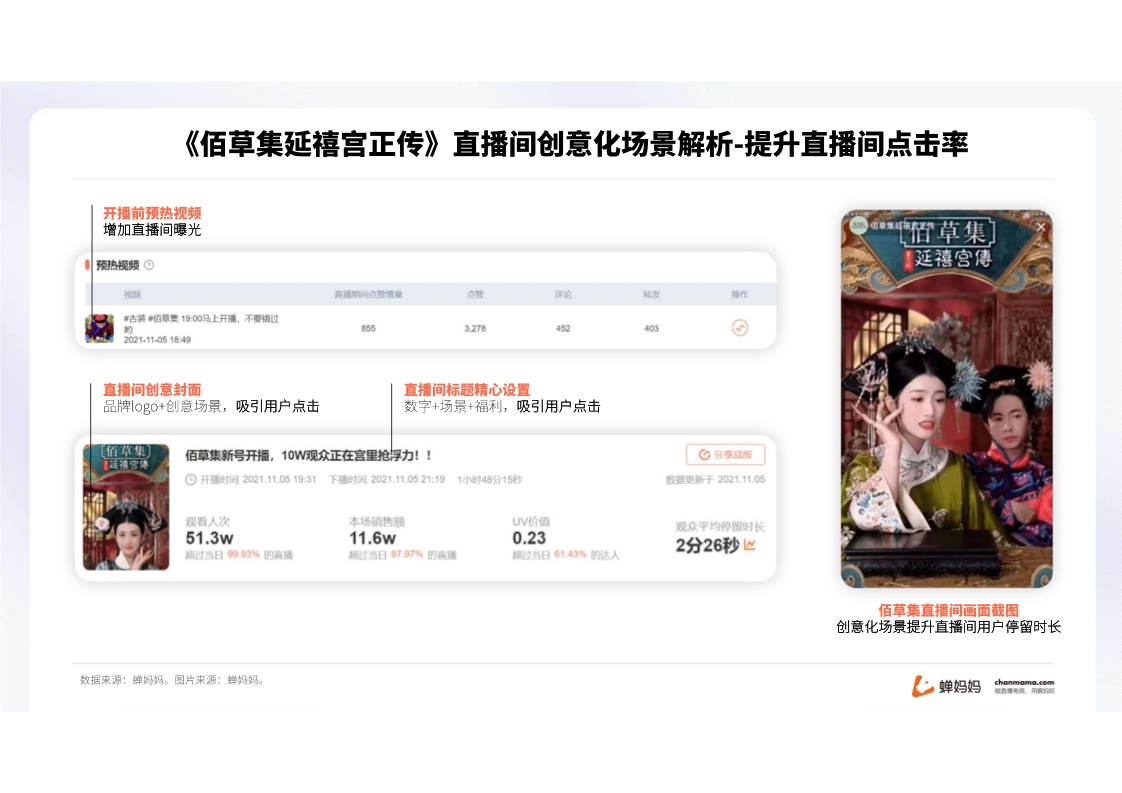Click the streamer avatar in live stream screenshot
Screen dimensions: 1122x793
click(x=857, y=226)
